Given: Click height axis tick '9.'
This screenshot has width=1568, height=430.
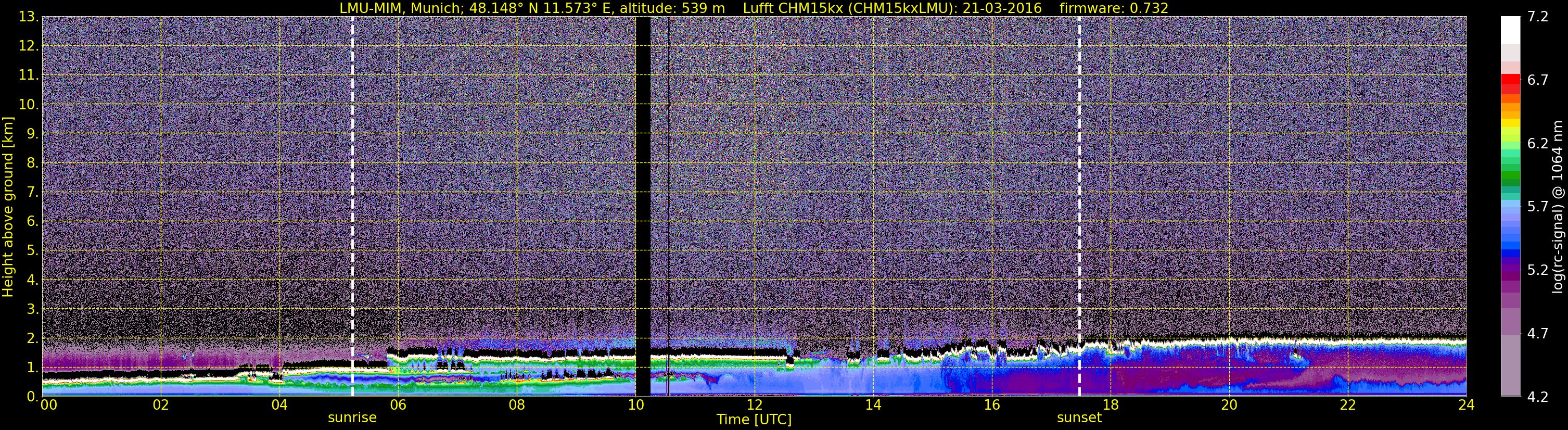Looking at the screenshot, I should coord(32,134).
